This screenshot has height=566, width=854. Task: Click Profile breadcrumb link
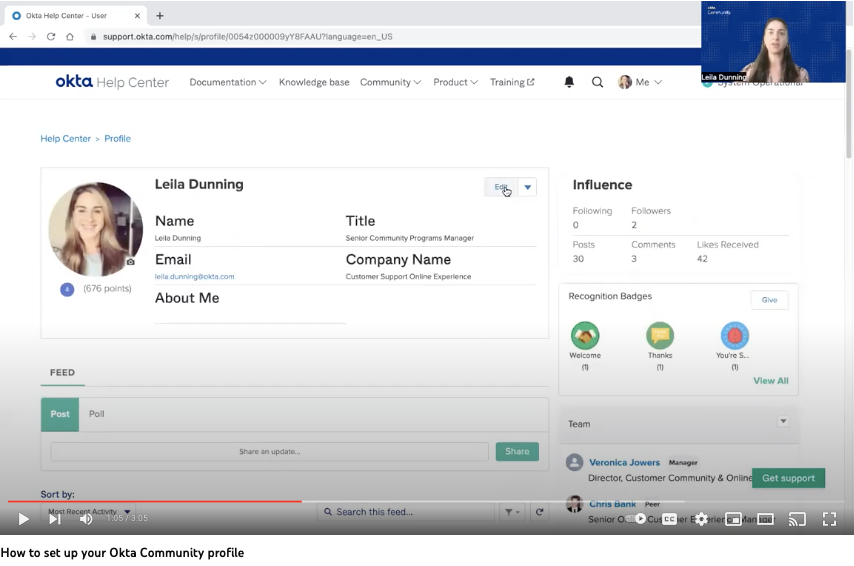click(x=118, y=139)
